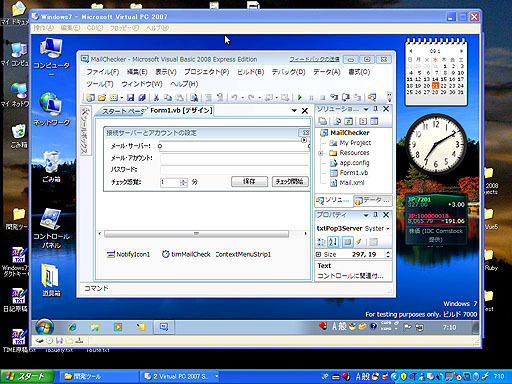Select Form1.vb in Solution Explorer
The height and width of the screenshot is (384, 512).
click(x=349, y=173)
